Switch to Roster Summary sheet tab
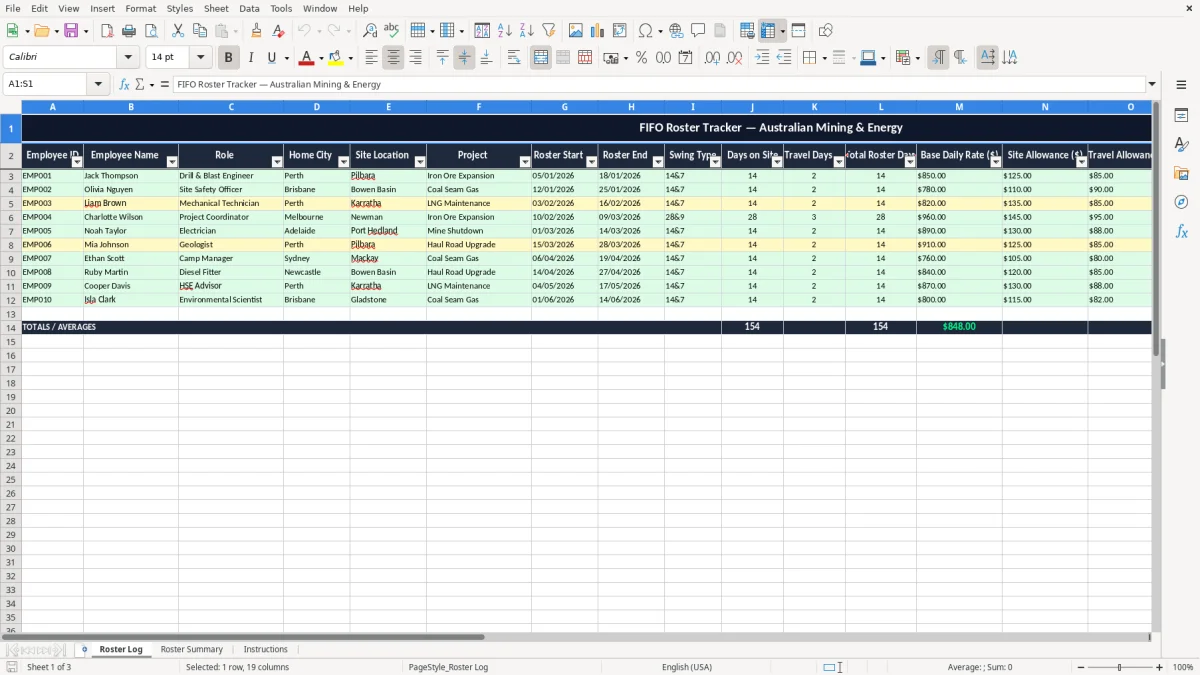This screenshot has height=675, width=1200. point(192,649)
